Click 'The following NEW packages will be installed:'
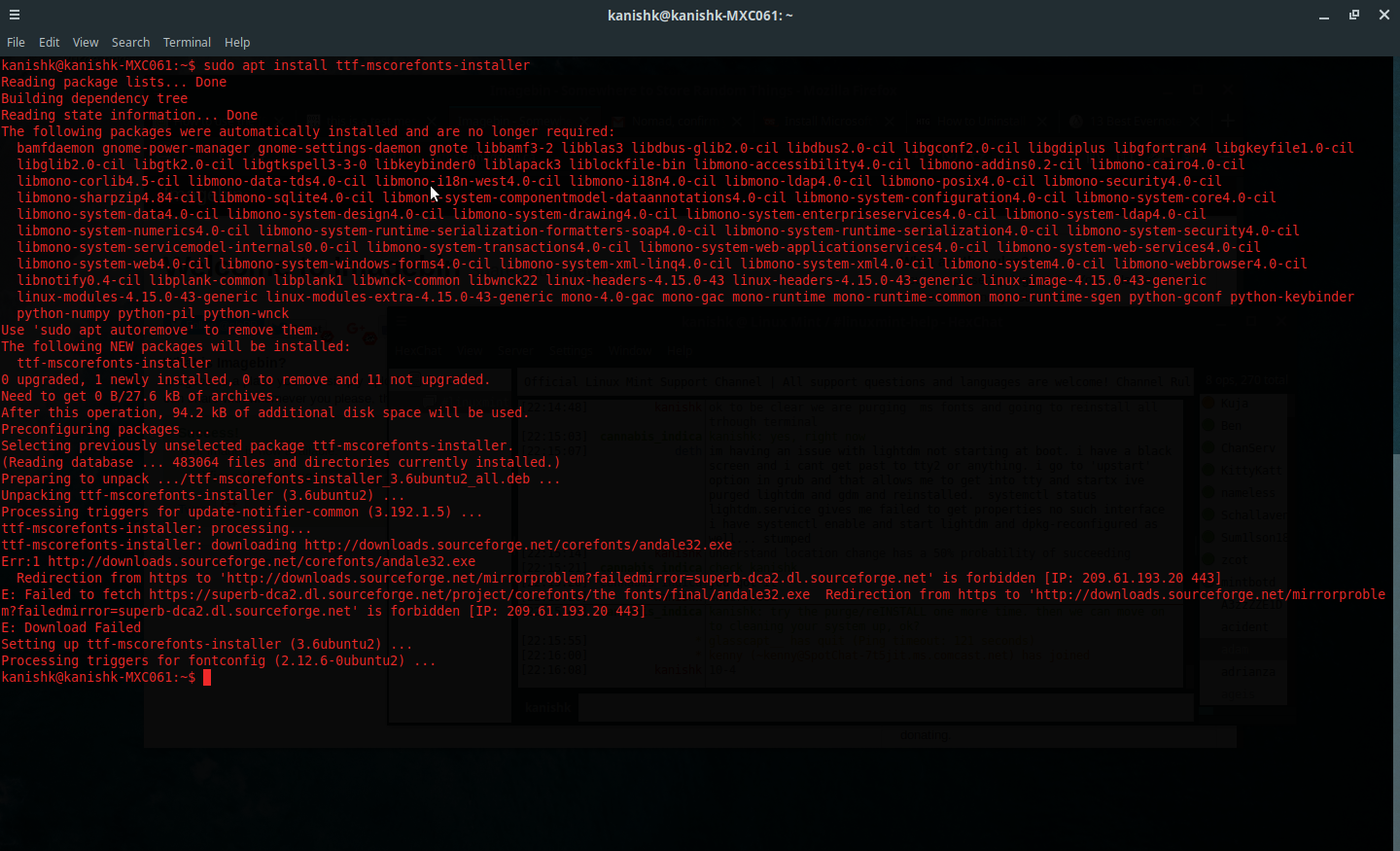This screenshot has width=1400, height=851. point(176,346)
